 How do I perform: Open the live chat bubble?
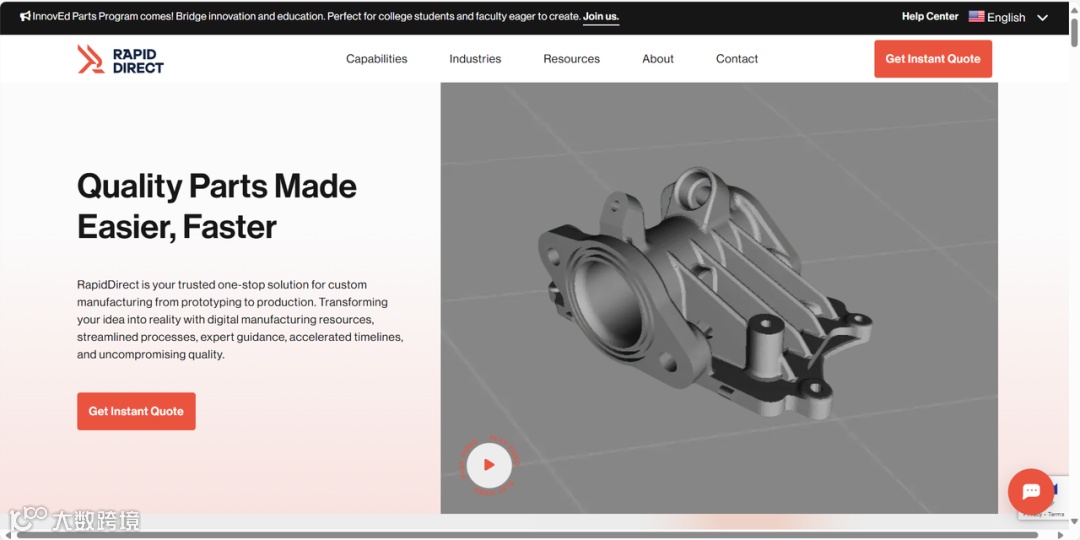click(x=1031, y=491)
